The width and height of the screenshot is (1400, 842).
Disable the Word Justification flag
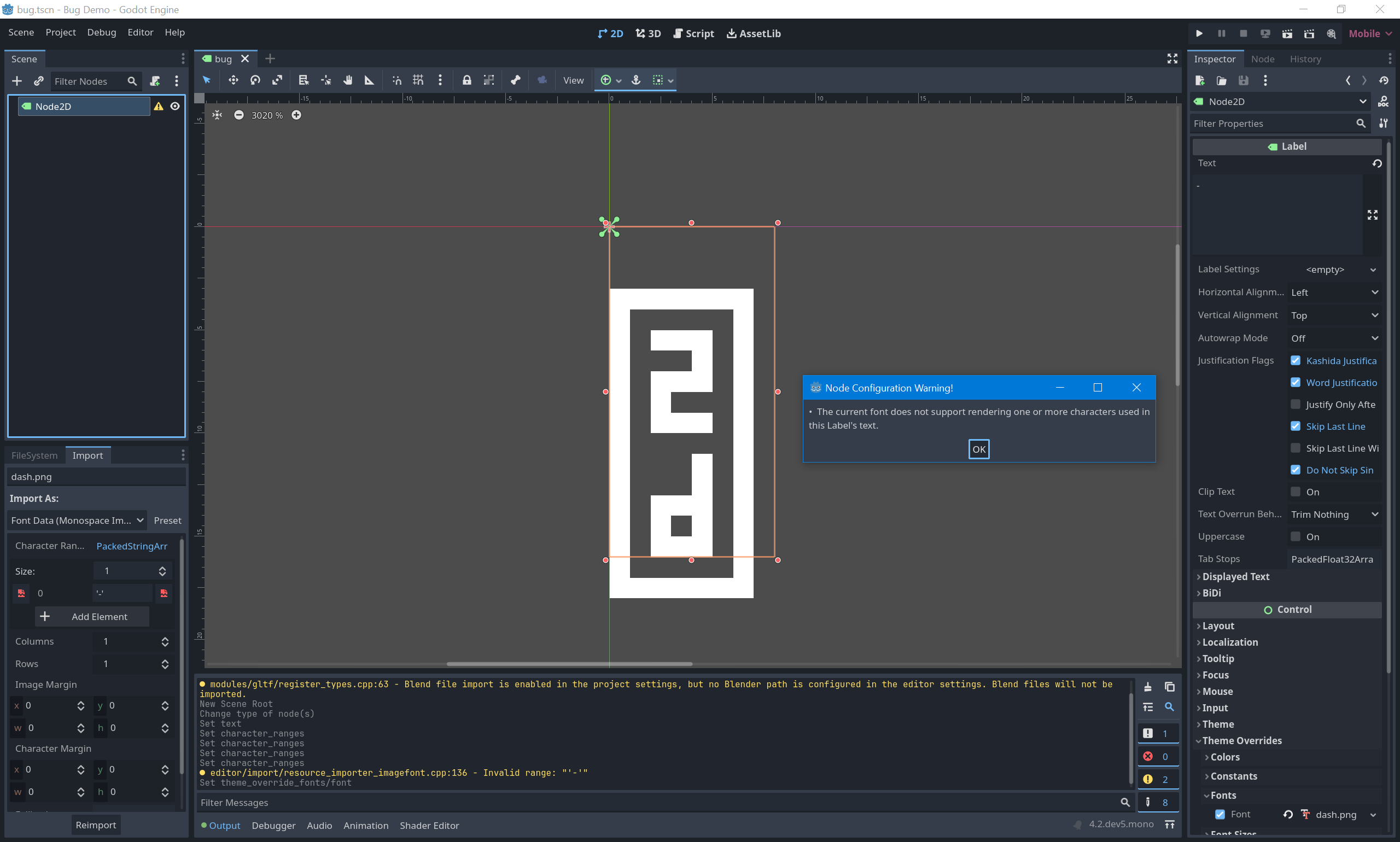pos(1296,382)
